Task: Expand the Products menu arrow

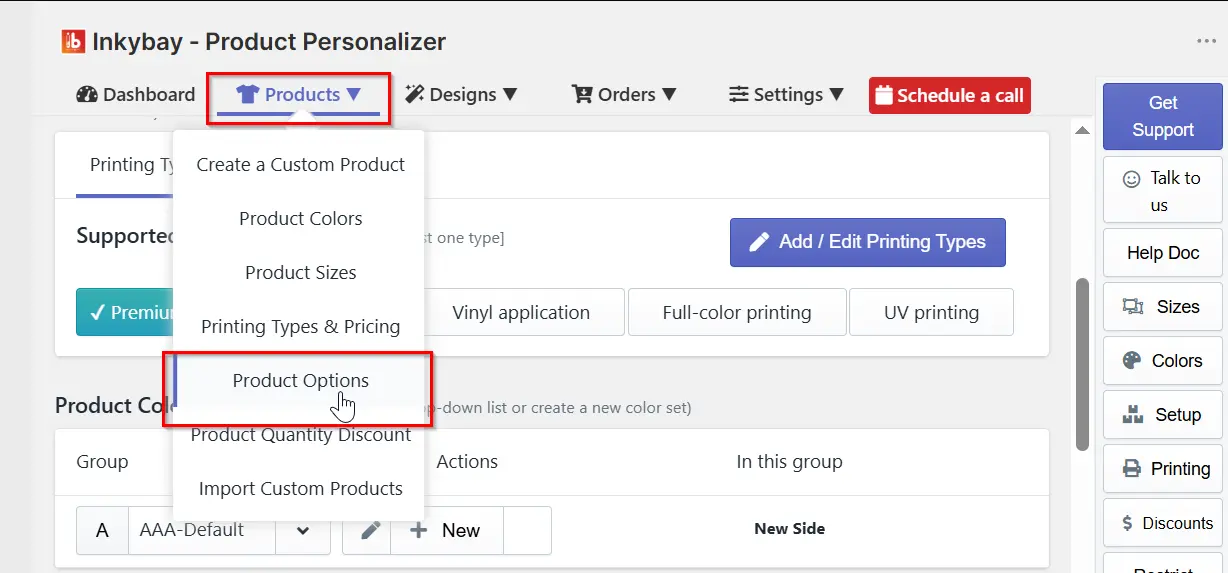Action: [353, 95]
